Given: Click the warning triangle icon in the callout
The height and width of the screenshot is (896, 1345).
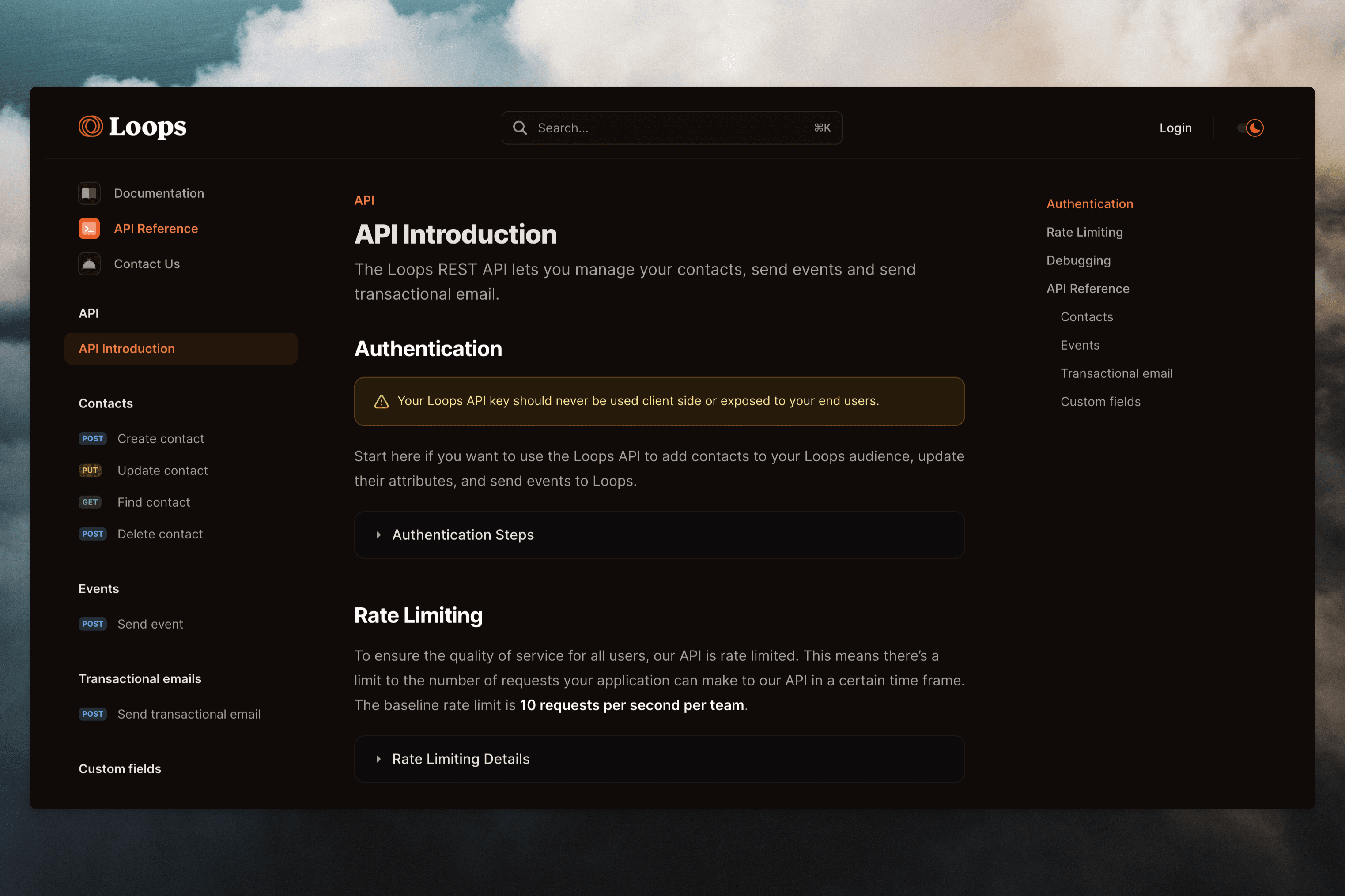Looking at the screenshot, I should 381,402.
